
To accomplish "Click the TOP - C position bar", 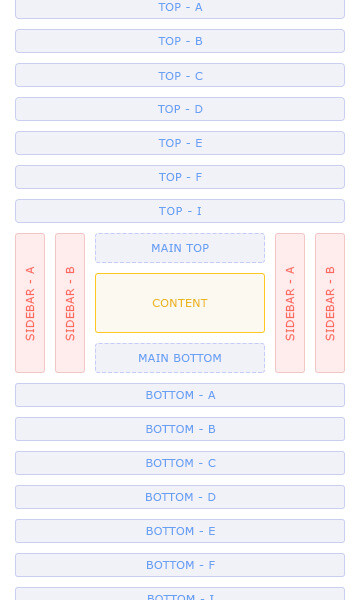I will coord(180,75).
